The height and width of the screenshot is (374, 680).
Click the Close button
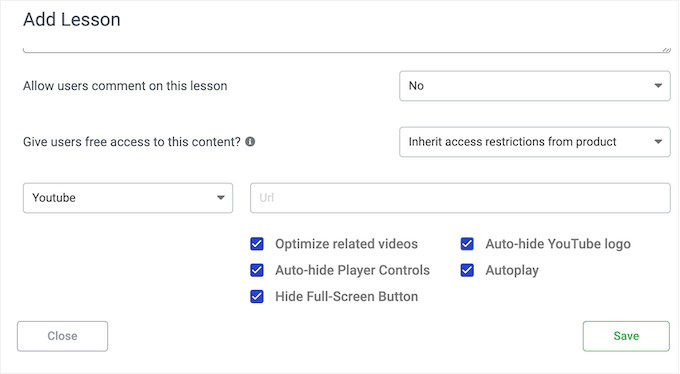pyautogui.click(x=62, y=336)
